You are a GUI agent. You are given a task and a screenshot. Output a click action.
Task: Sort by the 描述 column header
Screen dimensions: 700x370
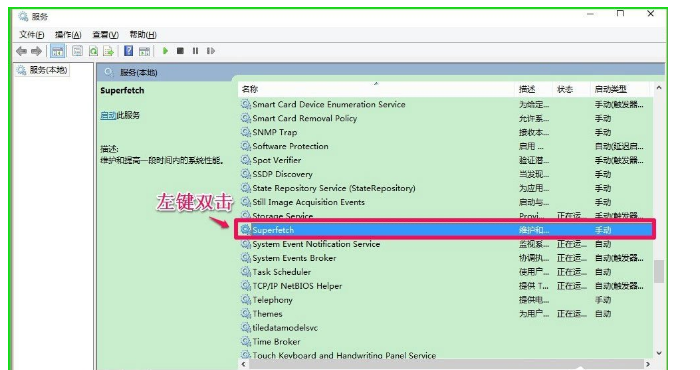coord(533,89)
